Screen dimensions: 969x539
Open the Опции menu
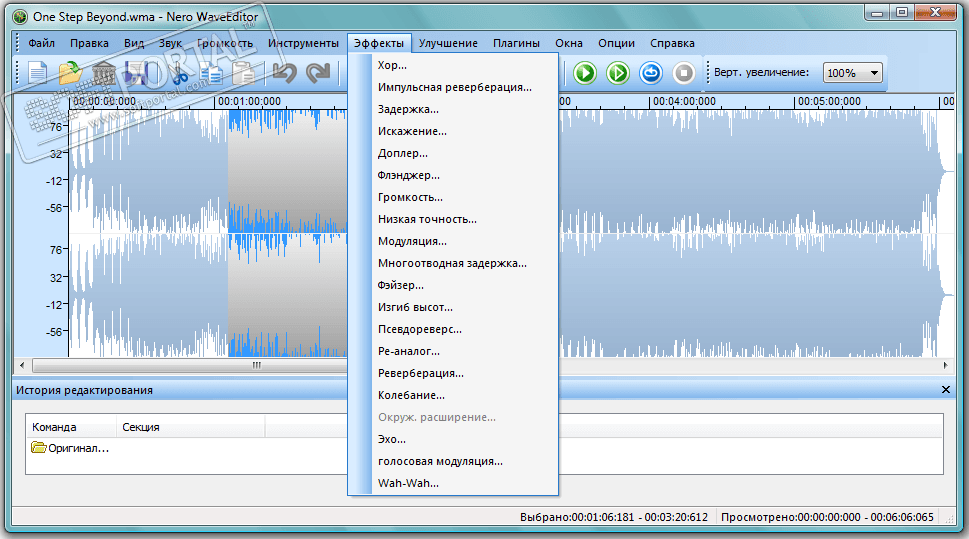point(616,43)
